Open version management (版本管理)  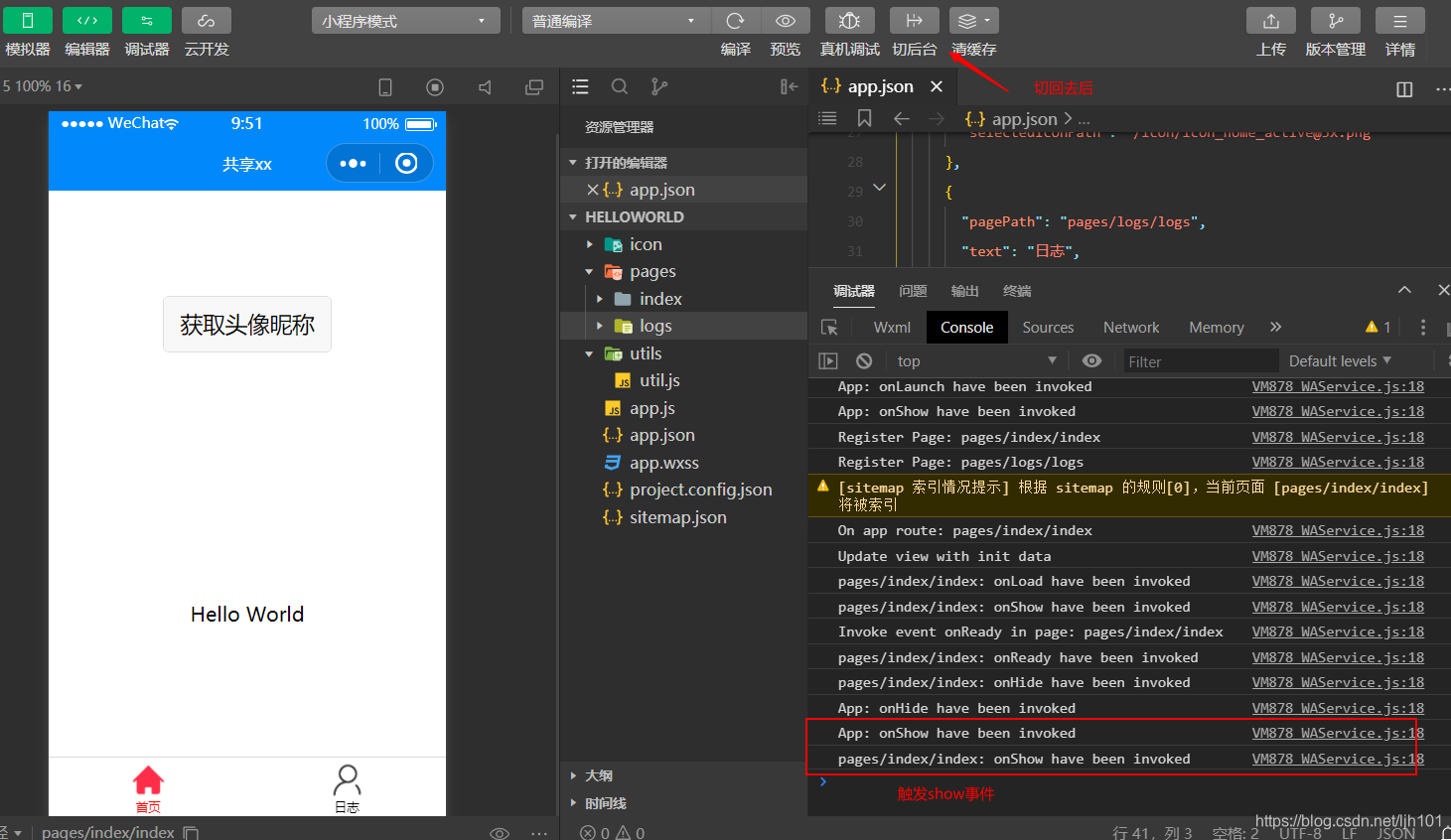point(1336,21)
